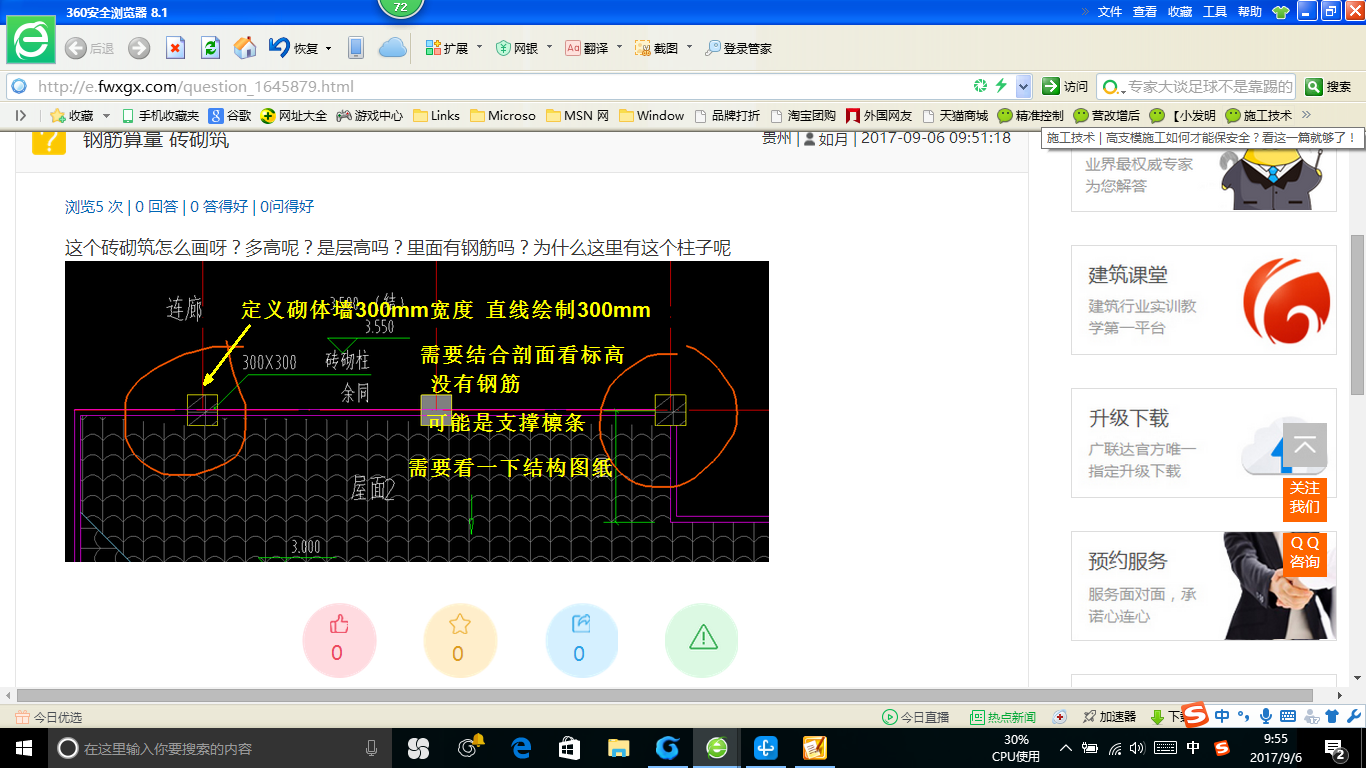Stop page loading with red X icon
Screen dimensions: 1366x768
175,48
